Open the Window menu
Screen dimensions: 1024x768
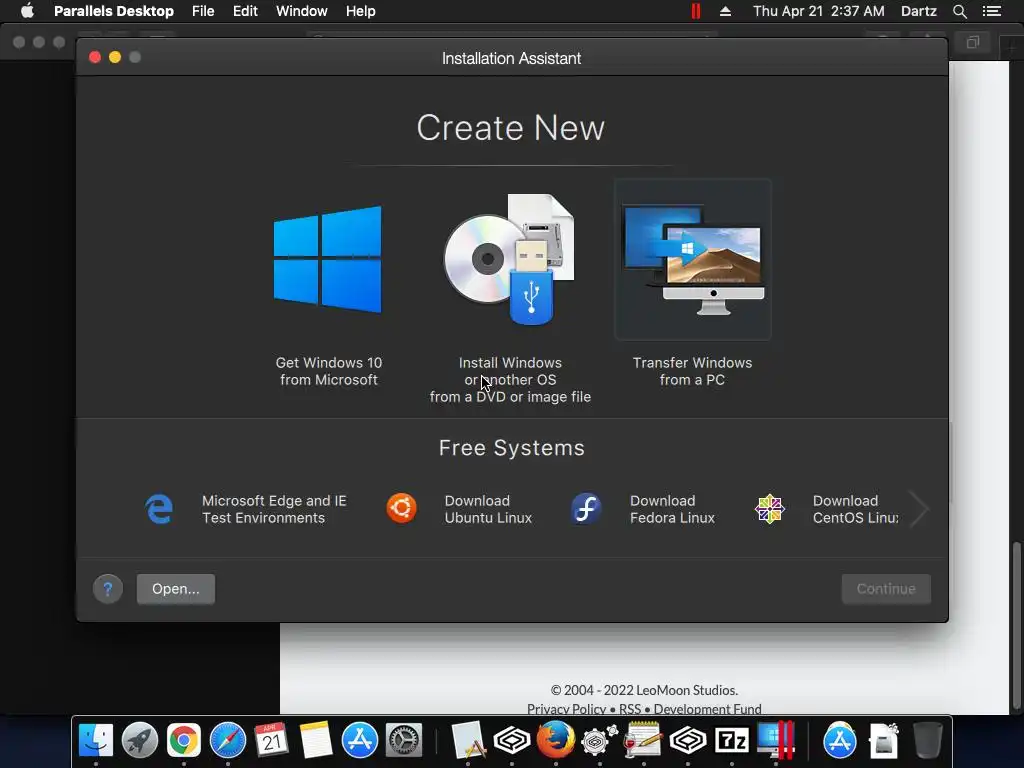[x=302, y=11]
